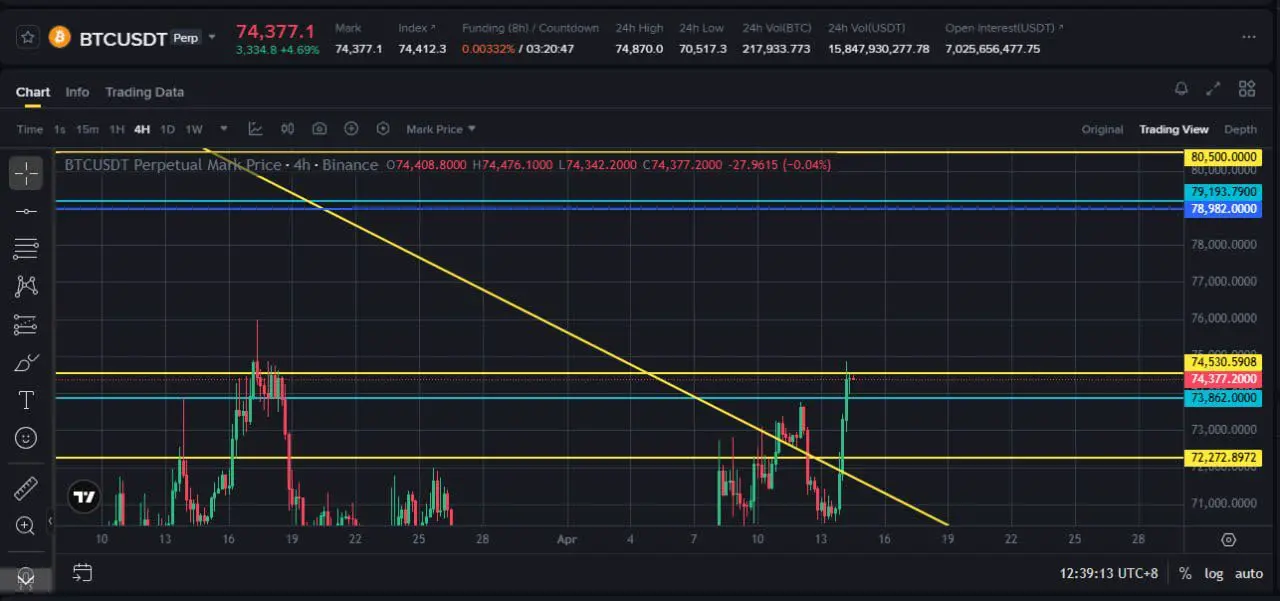This screenshot has width=1280, height=601.
Task: Open the candlestick chart style icon
Action: [287, 129]
